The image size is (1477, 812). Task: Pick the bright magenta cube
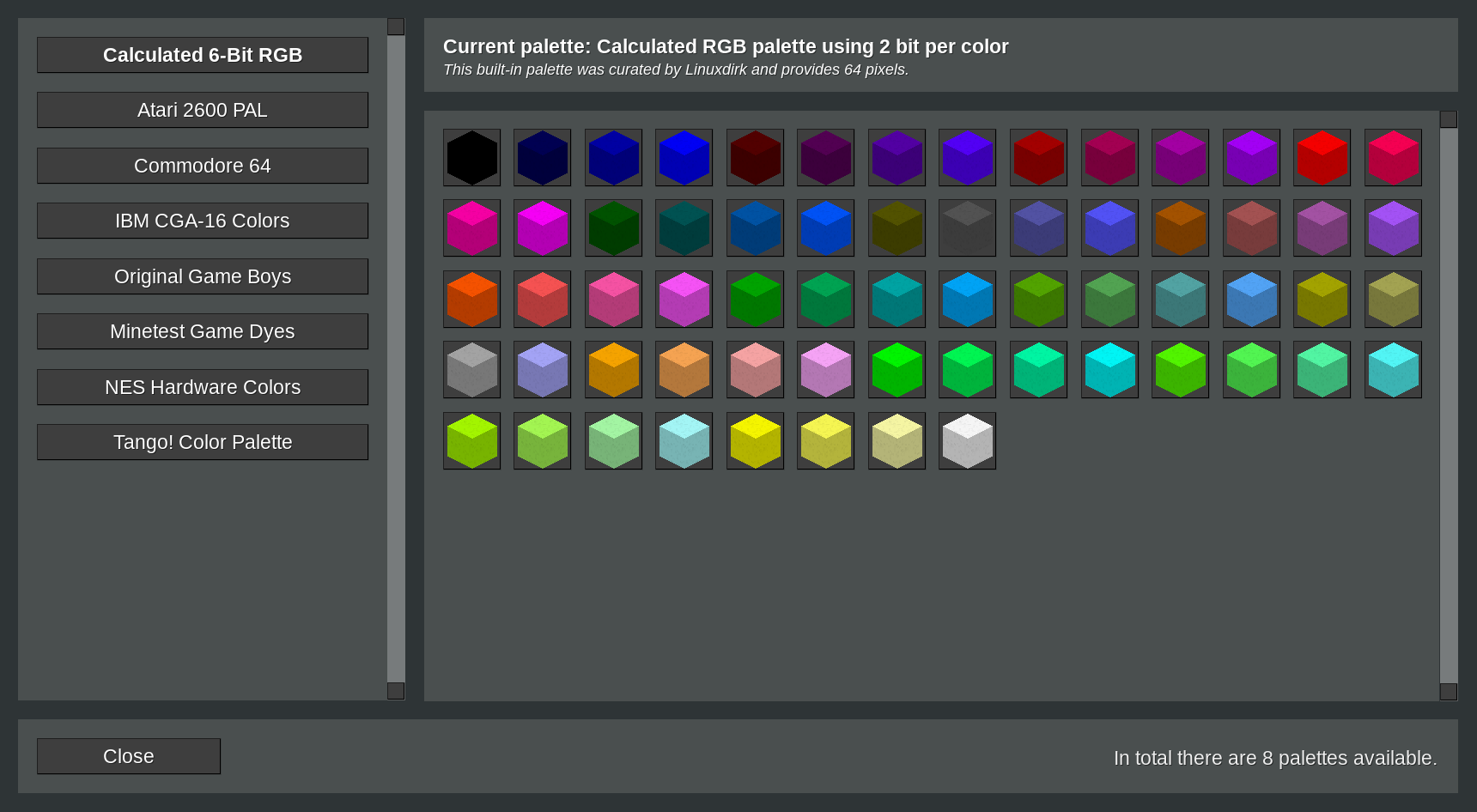(x=542, y=228)
